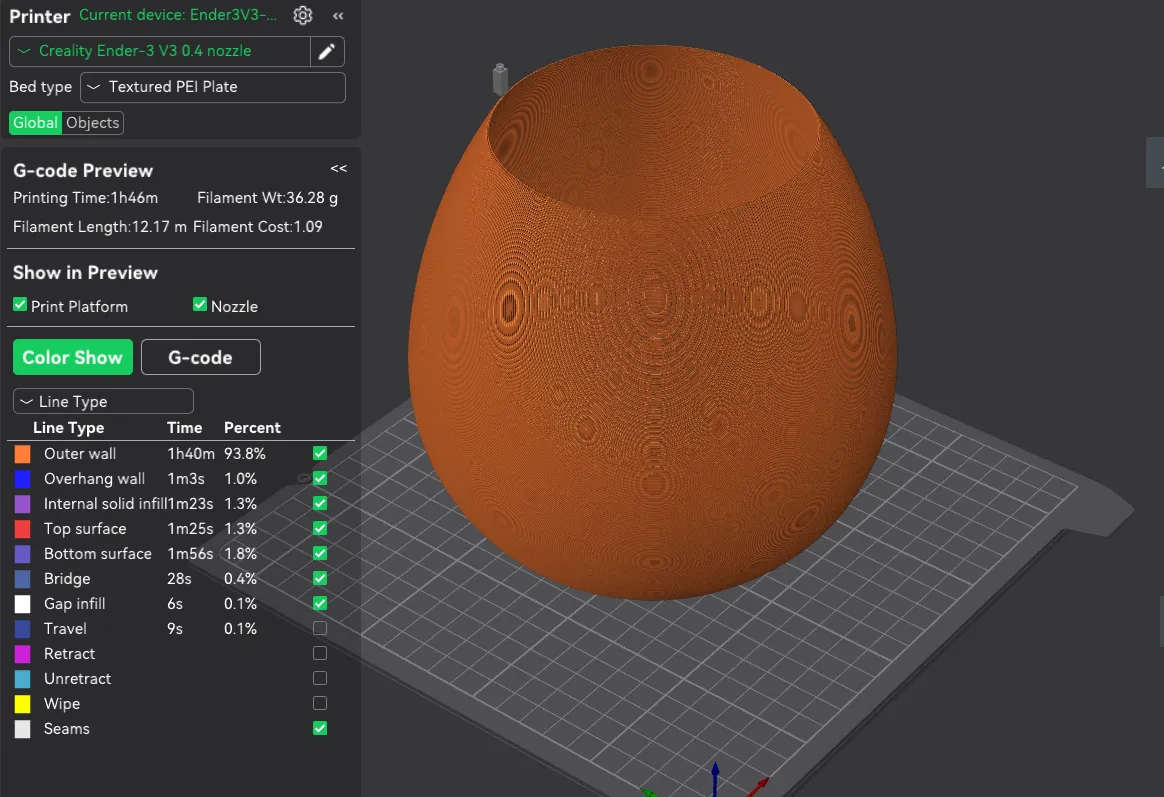Screen dimensions: 1164x797
Task: Click the nozzle marker above the model
Action: 500,79
